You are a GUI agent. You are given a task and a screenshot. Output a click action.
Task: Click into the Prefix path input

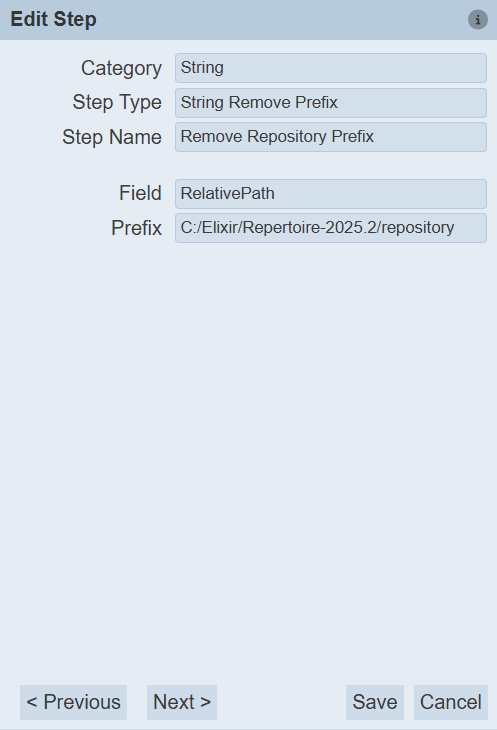pyautogui.click(x=331, y=228)
